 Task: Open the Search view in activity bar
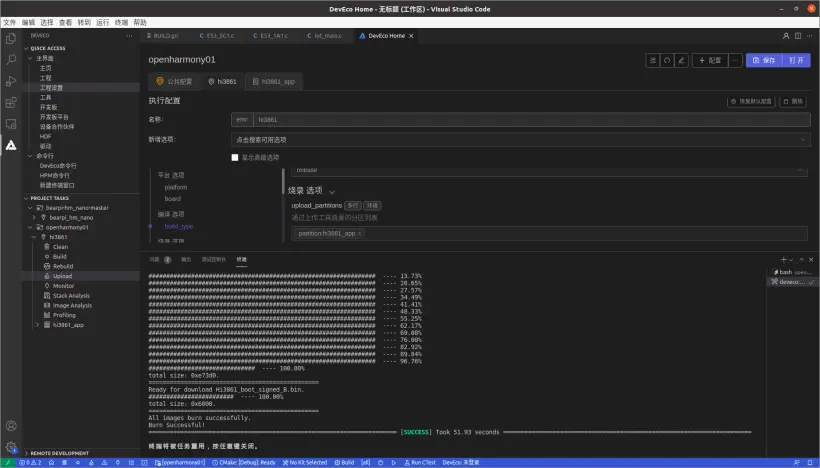[10, 60]
